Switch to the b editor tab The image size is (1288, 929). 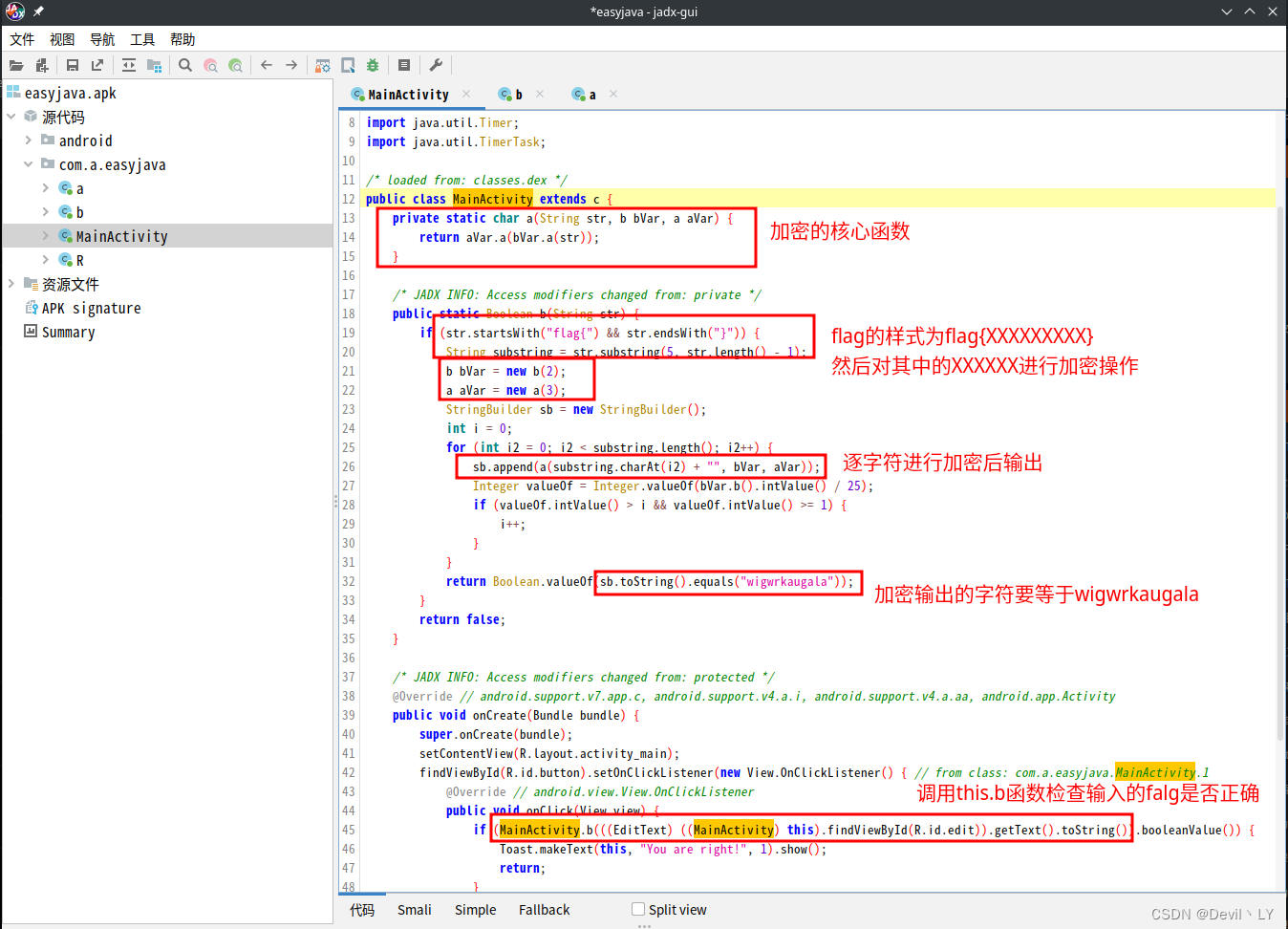pos(510,94)
